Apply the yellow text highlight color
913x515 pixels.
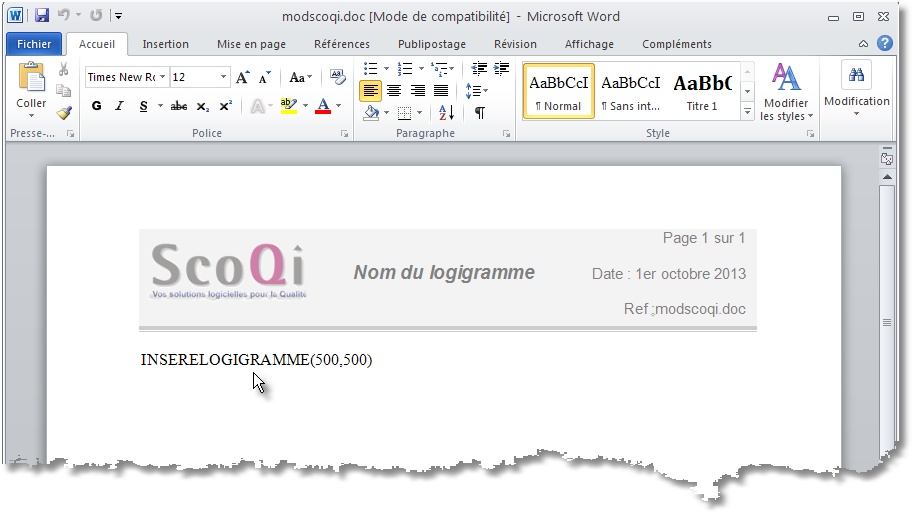point(289,106)
